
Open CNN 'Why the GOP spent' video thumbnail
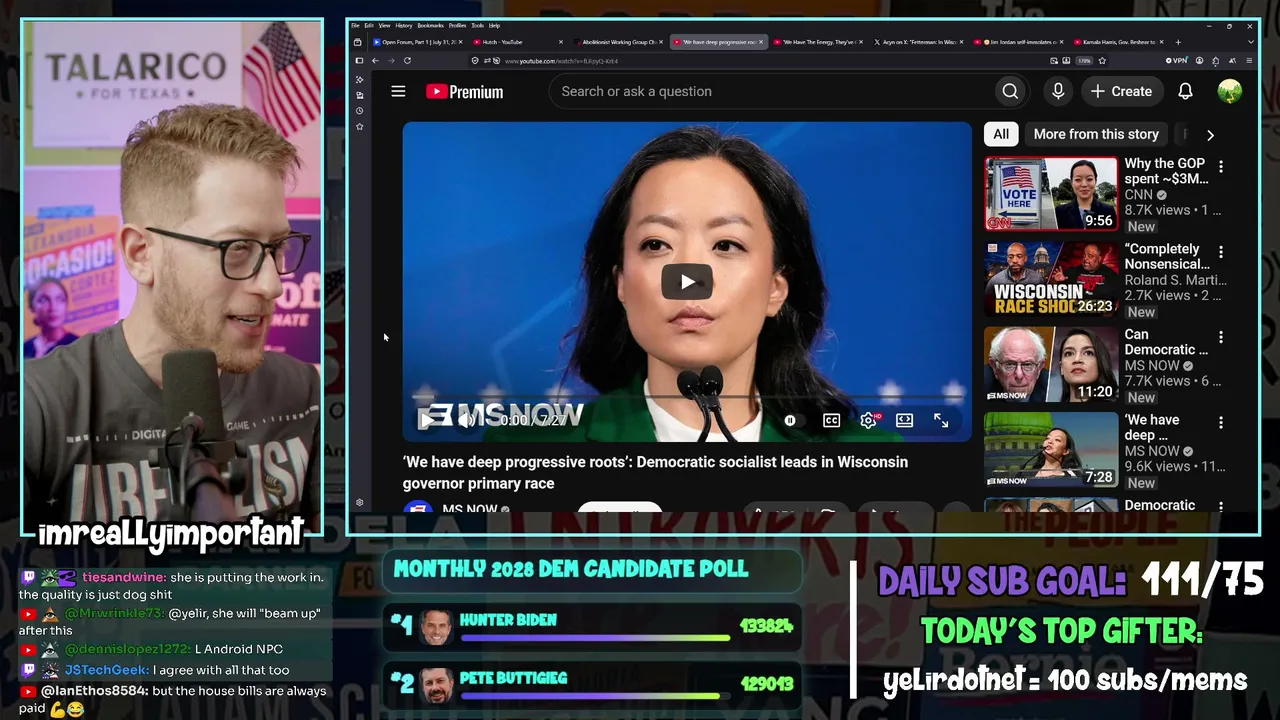click(x=1051, y=194)
